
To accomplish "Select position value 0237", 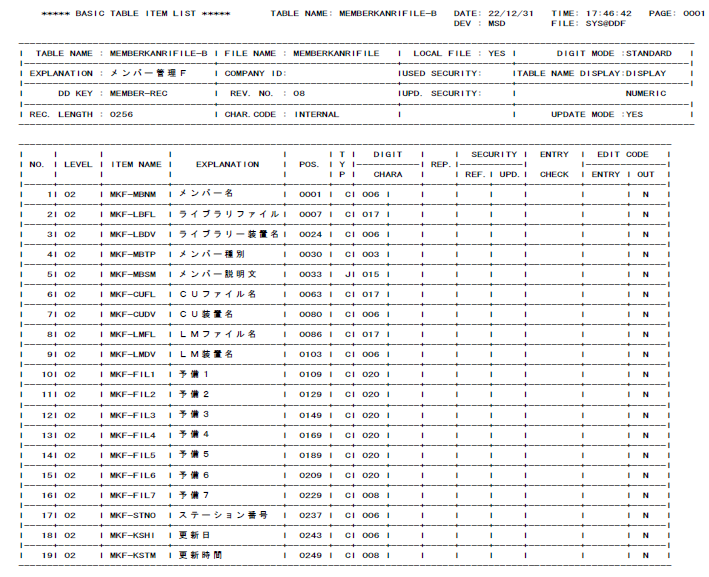I will pos(311,515).
